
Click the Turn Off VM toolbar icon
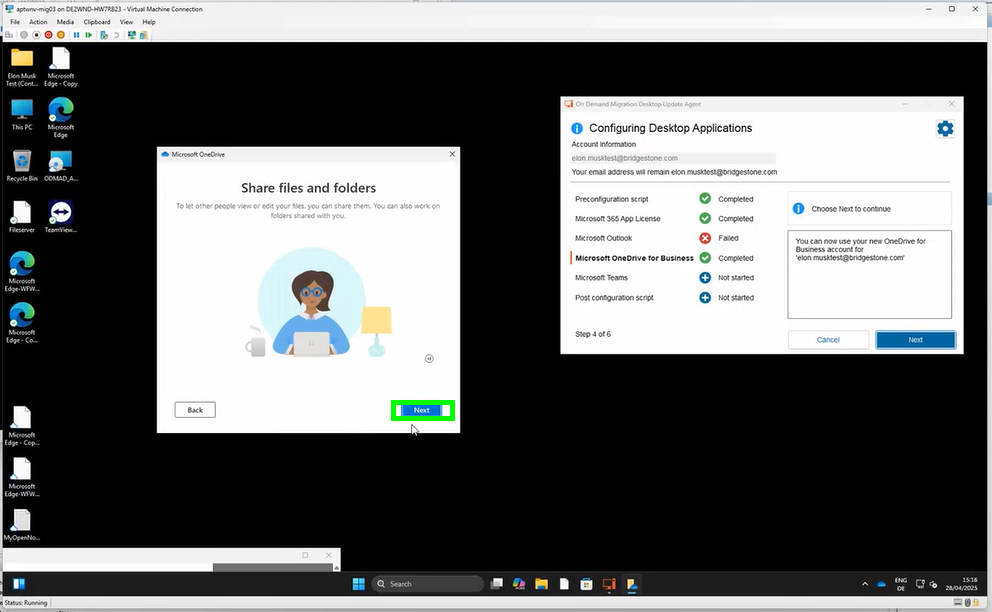[36, 35]
